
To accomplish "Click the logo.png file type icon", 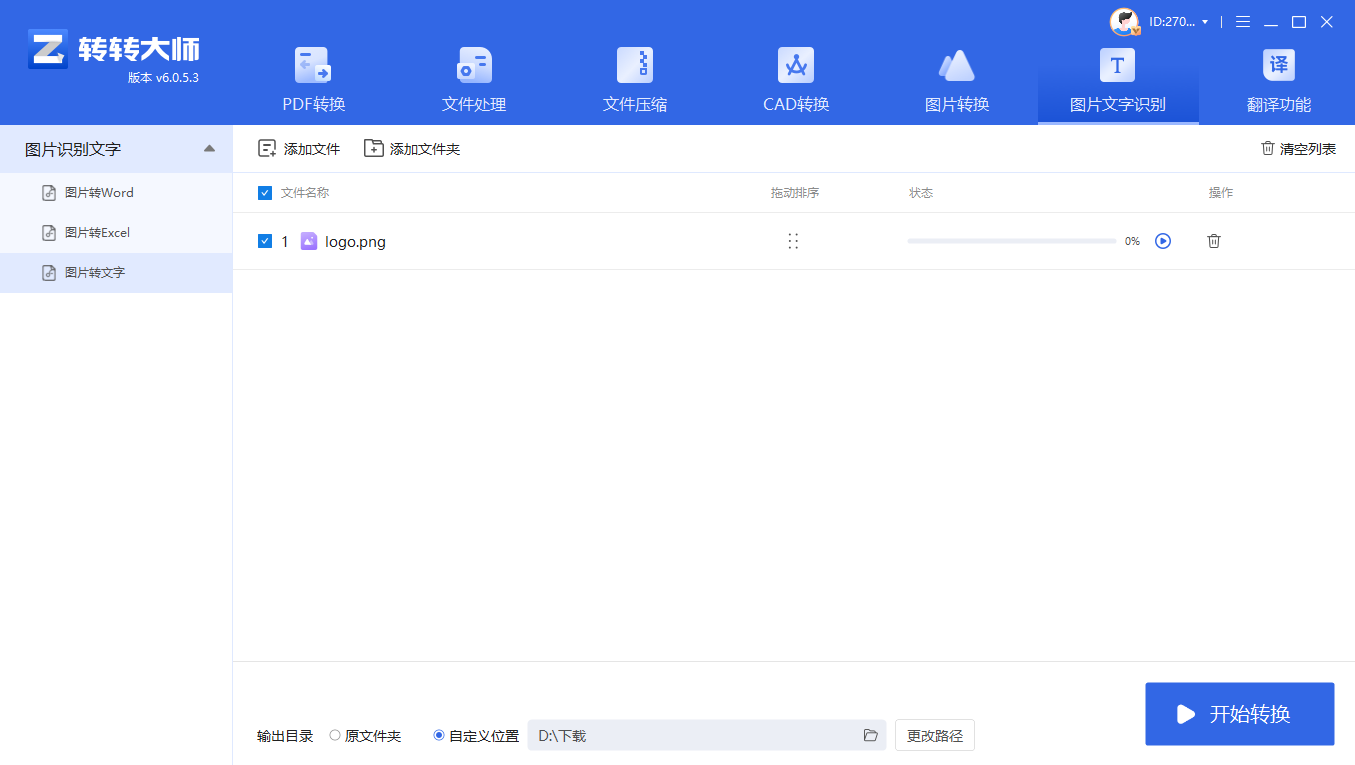I will [309, 241].
